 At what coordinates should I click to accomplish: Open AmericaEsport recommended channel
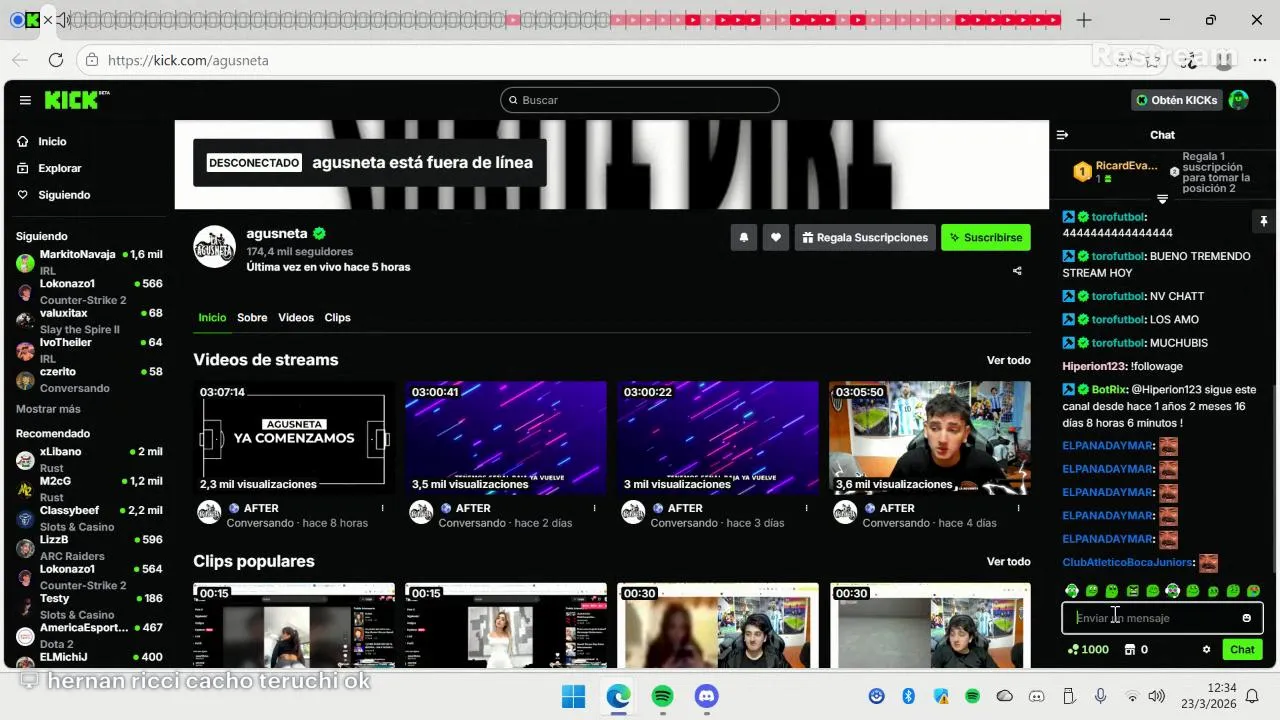[89, 635]
